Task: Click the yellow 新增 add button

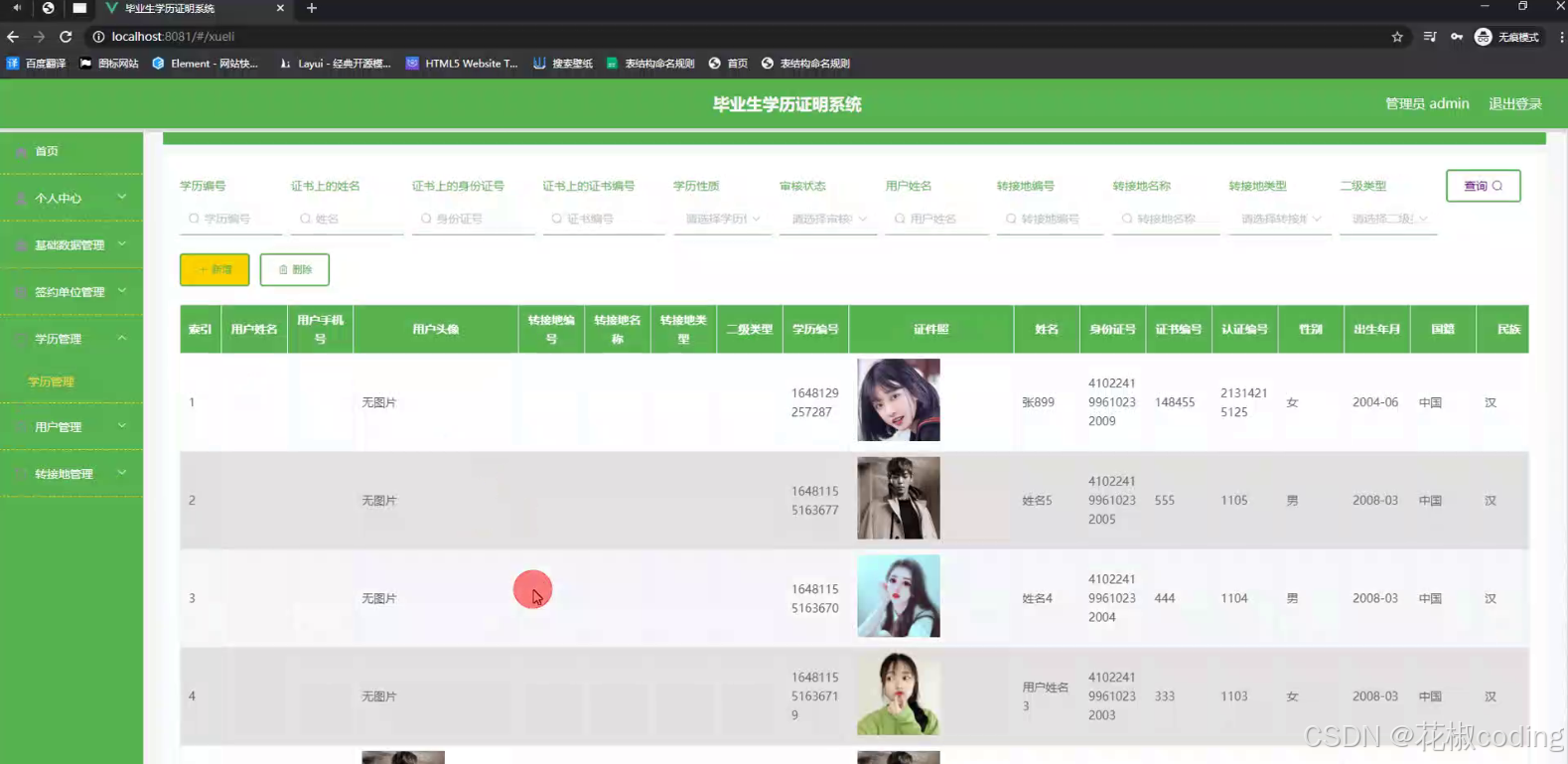Action: (x=214, y=269)
